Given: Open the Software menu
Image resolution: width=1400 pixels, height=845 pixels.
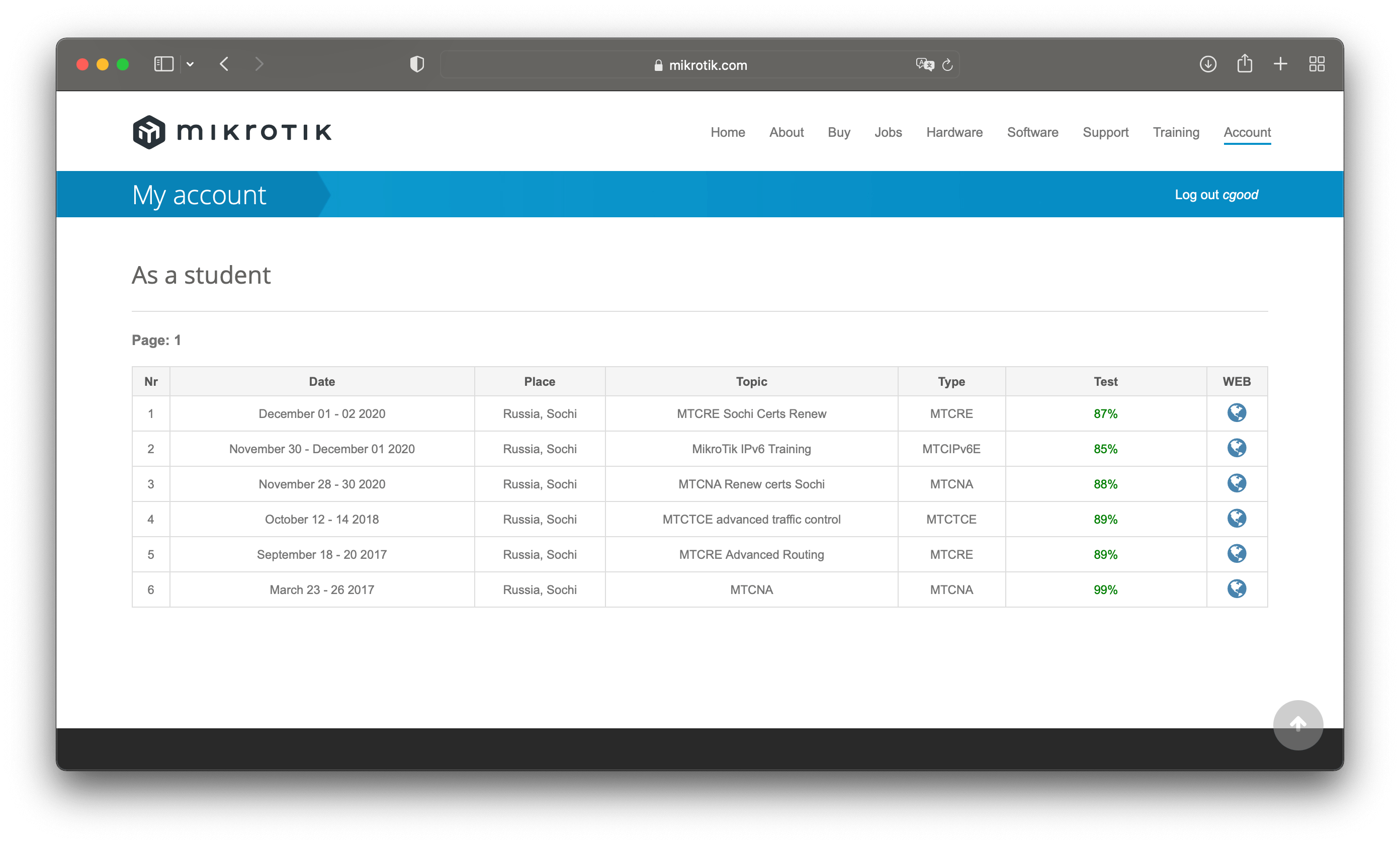Looking at the screenshot, I should [x=1032, y=132].
